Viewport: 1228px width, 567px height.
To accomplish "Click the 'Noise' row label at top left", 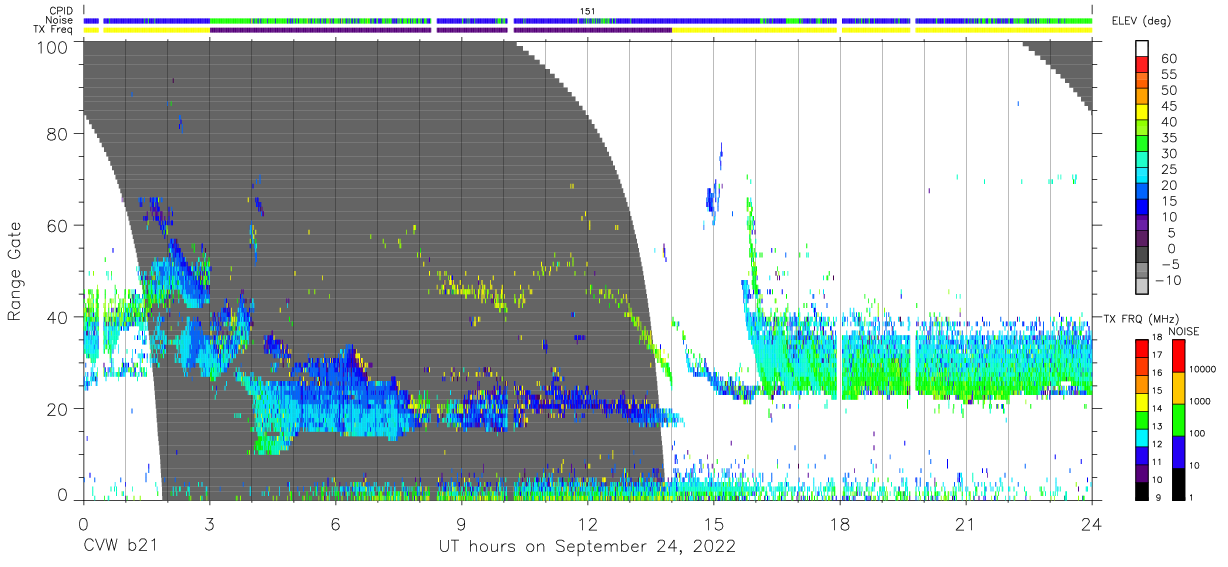I will click(x=59, y=20).
